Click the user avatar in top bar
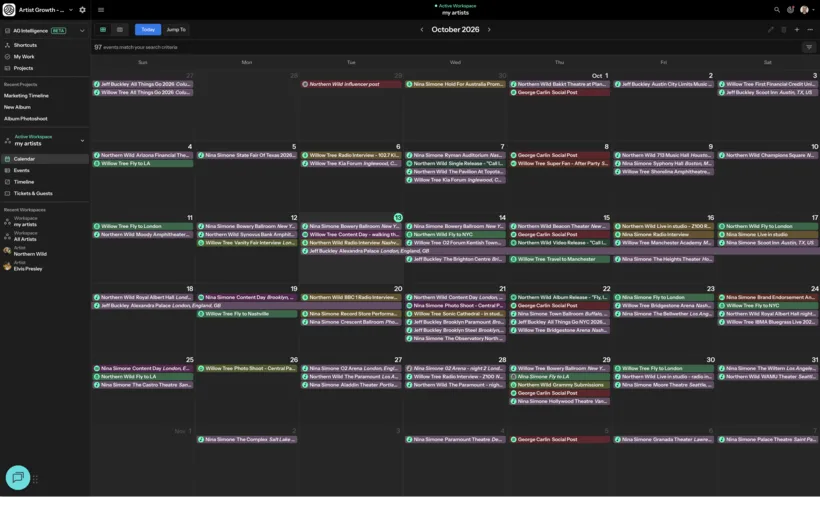 (x=804, y=10)
